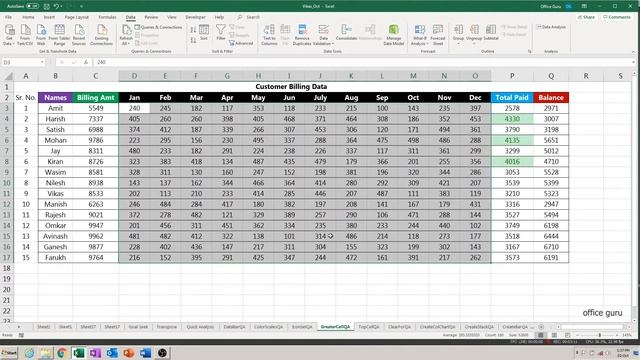Screen dimensions: 640x360
Task: Open the Name Box dropdown
Action: (x=42, y=62)
